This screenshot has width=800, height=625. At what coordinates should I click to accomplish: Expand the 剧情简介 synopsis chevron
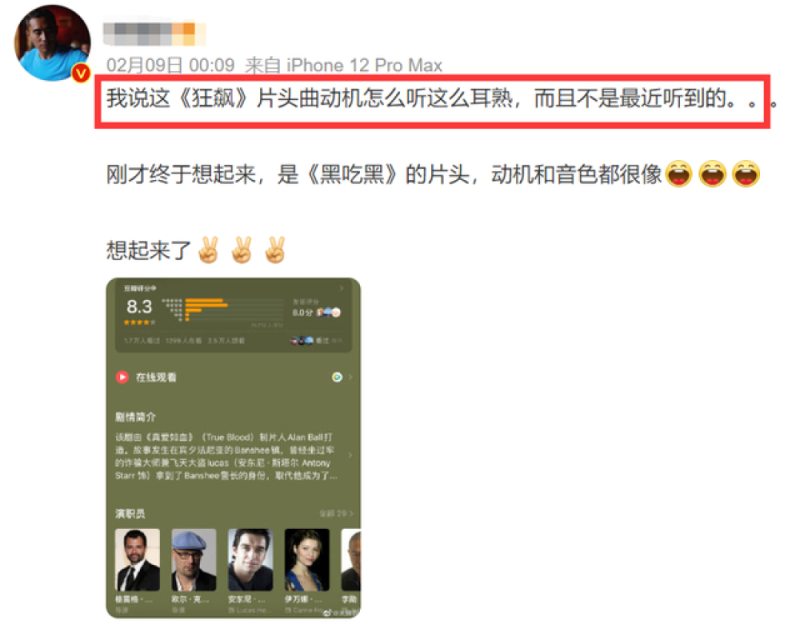pyautogui.click(x=350, y=455)
